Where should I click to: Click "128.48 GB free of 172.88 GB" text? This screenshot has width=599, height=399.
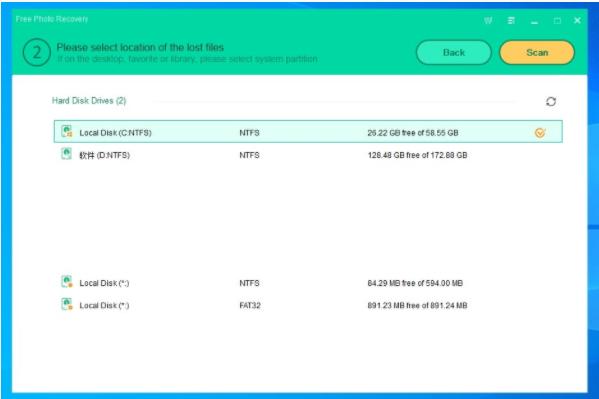pos(417,155)
